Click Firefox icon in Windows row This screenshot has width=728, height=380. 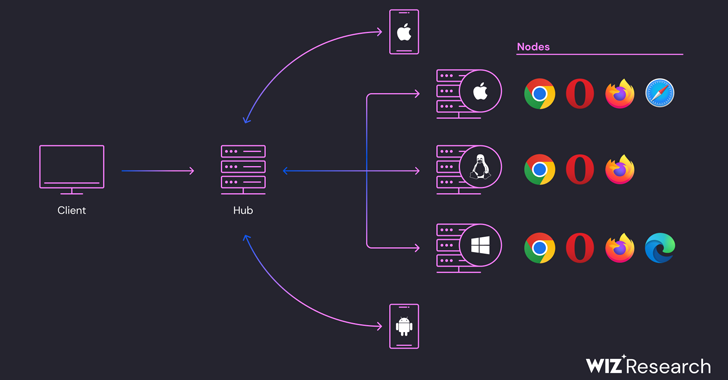(620, 248)
